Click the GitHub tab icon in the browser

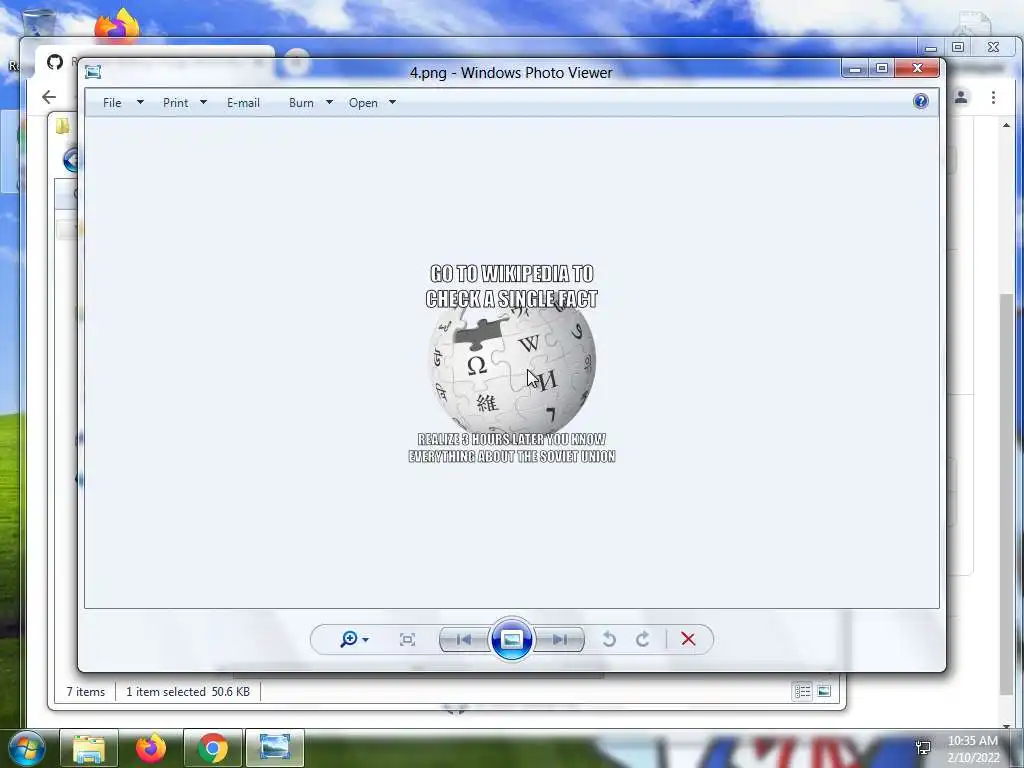pos(55,62)
